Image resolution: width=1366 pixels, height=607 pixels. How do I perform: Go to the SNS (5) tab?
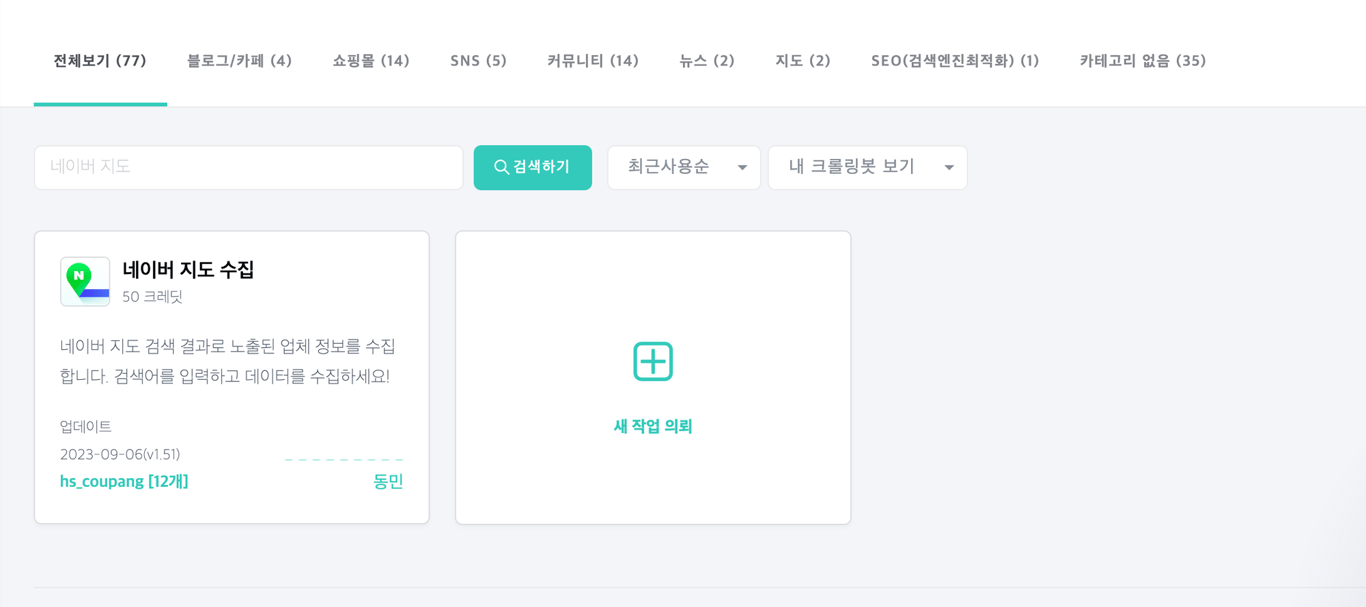tap(478, 61)
